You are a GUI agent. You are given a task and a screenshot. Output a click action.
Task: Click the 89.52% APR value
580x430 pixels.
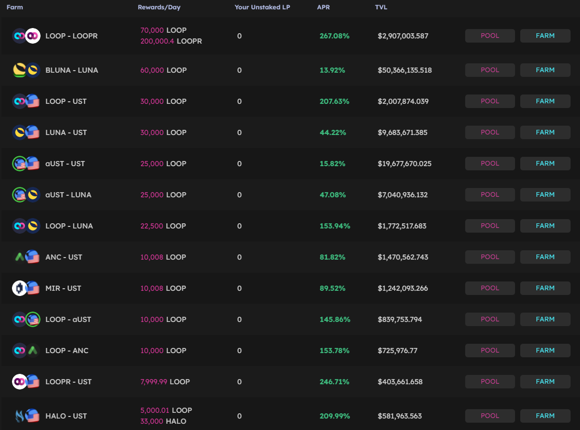pos(332,288)
